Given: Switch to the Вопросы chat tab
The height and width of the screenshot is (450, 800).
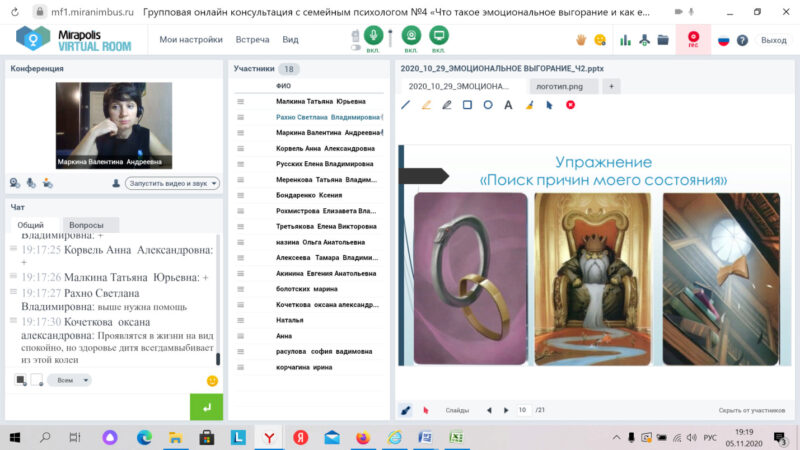Looking at the screenshot, I should tap(86, 225).
